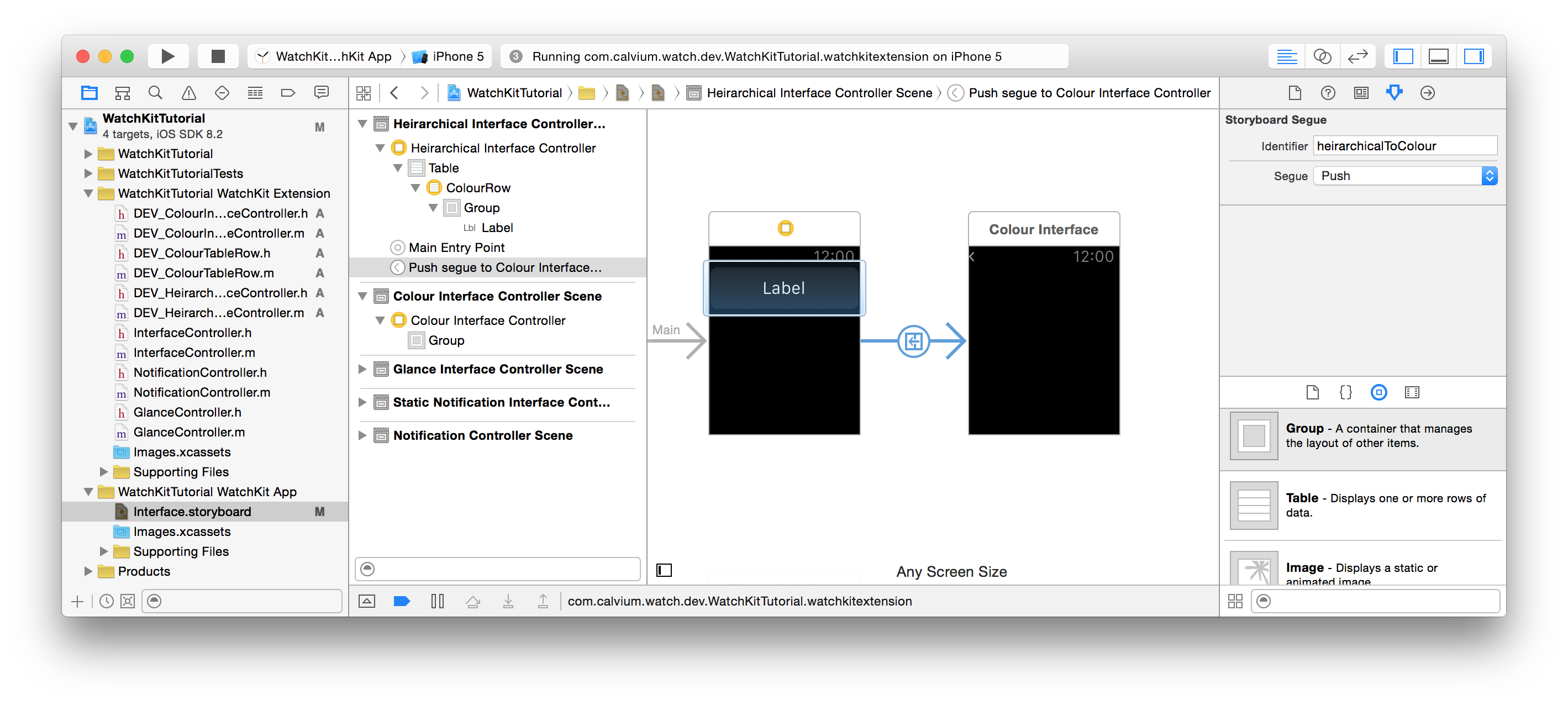Open the Test navigator diamond icon
The height and width of the screenshot is (705, 1568).
click(222, 92)
